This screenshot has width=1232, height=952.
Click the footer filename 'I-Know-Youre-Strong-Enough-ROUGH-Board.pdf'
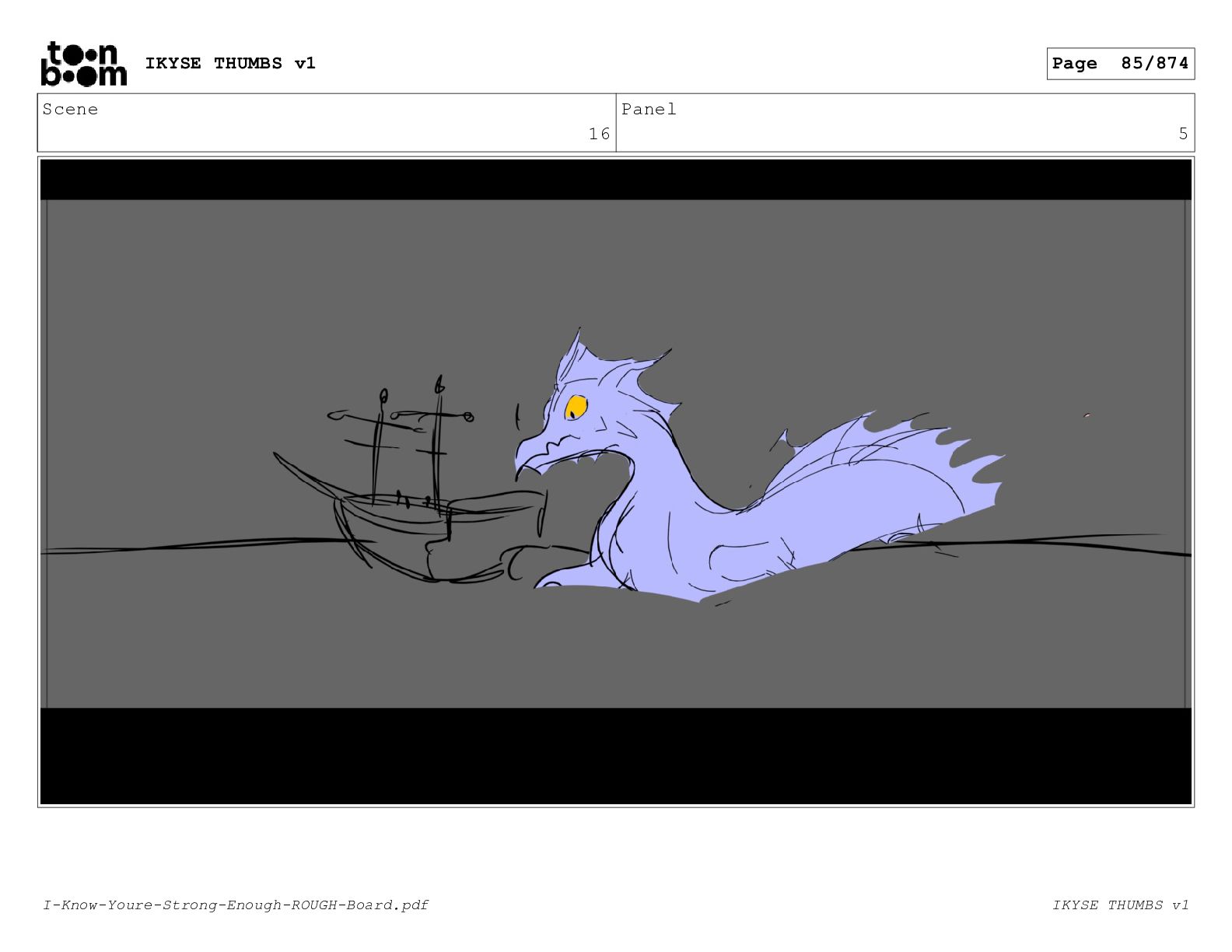(236, 905)
